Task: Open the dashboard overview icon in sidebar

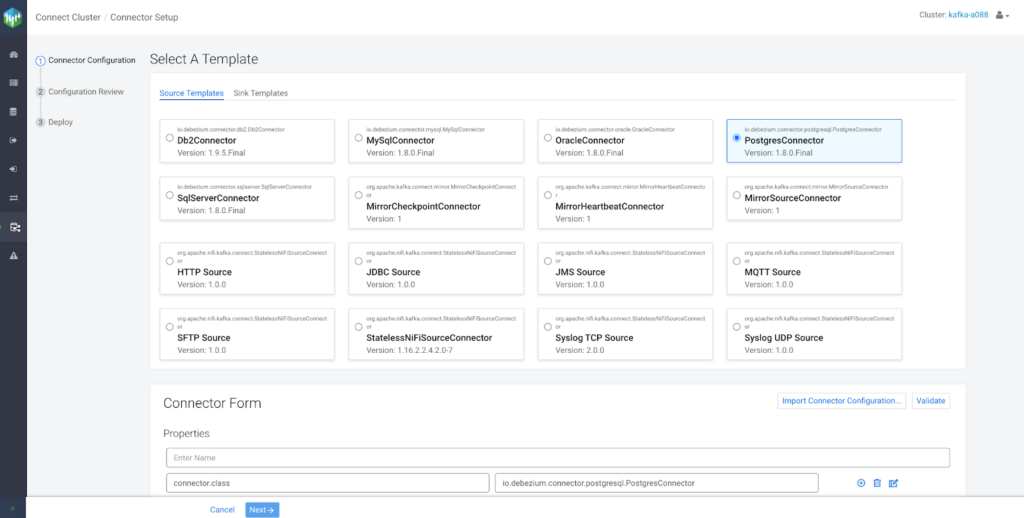Action: (x=13, y=54)
